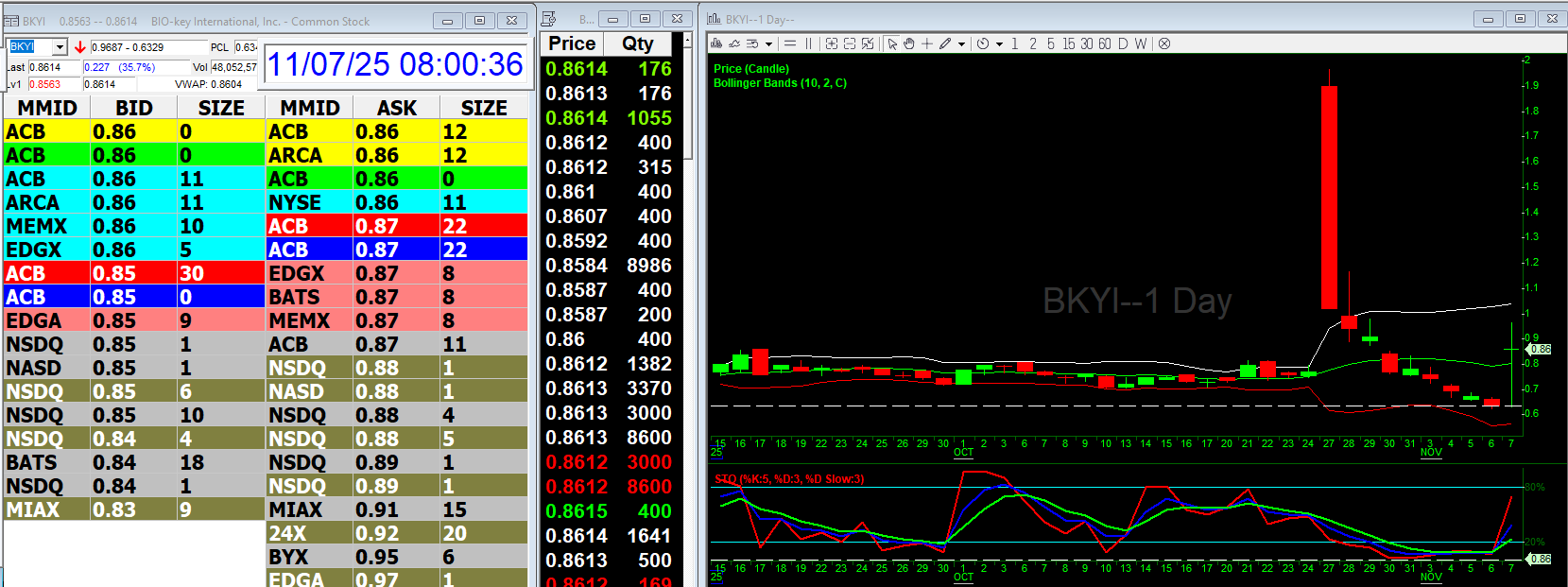Activate the hand pan tool
This screenshot has height=587, width=1568.
click(909, 43)
